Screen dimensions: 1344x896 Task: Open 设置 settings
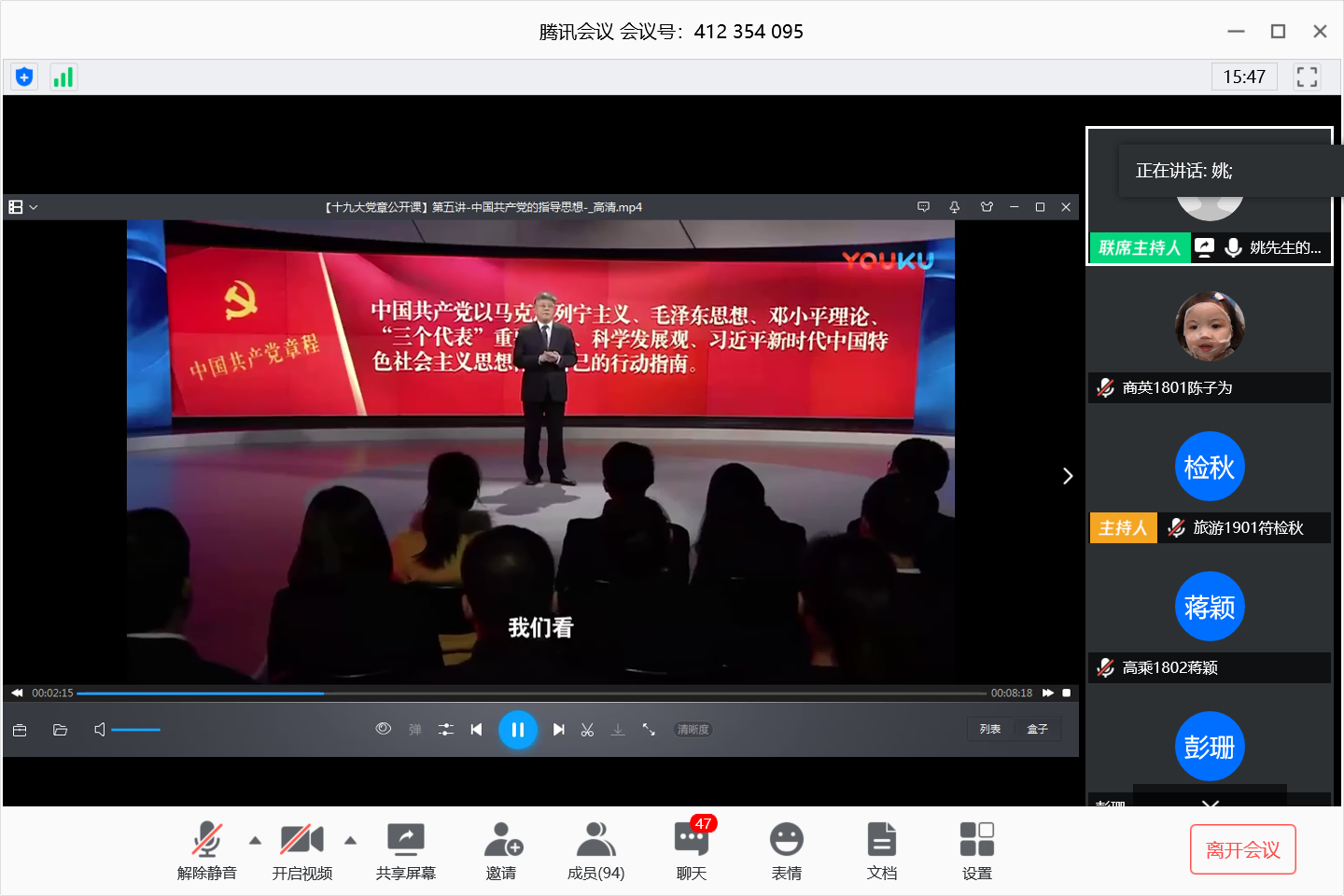coord(976,848)
